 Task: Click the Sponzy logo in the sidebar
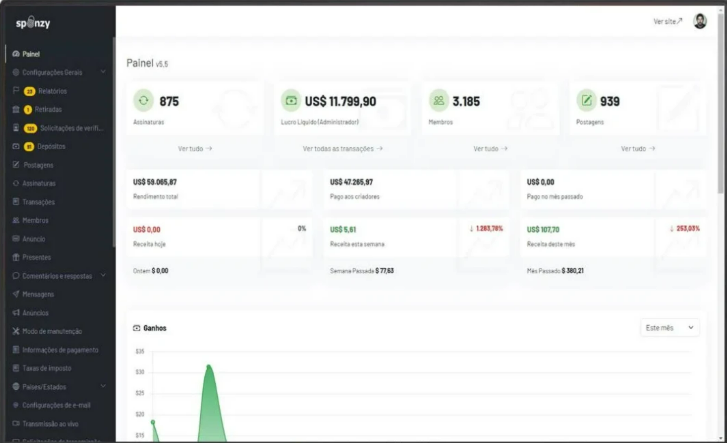[33, 23]
